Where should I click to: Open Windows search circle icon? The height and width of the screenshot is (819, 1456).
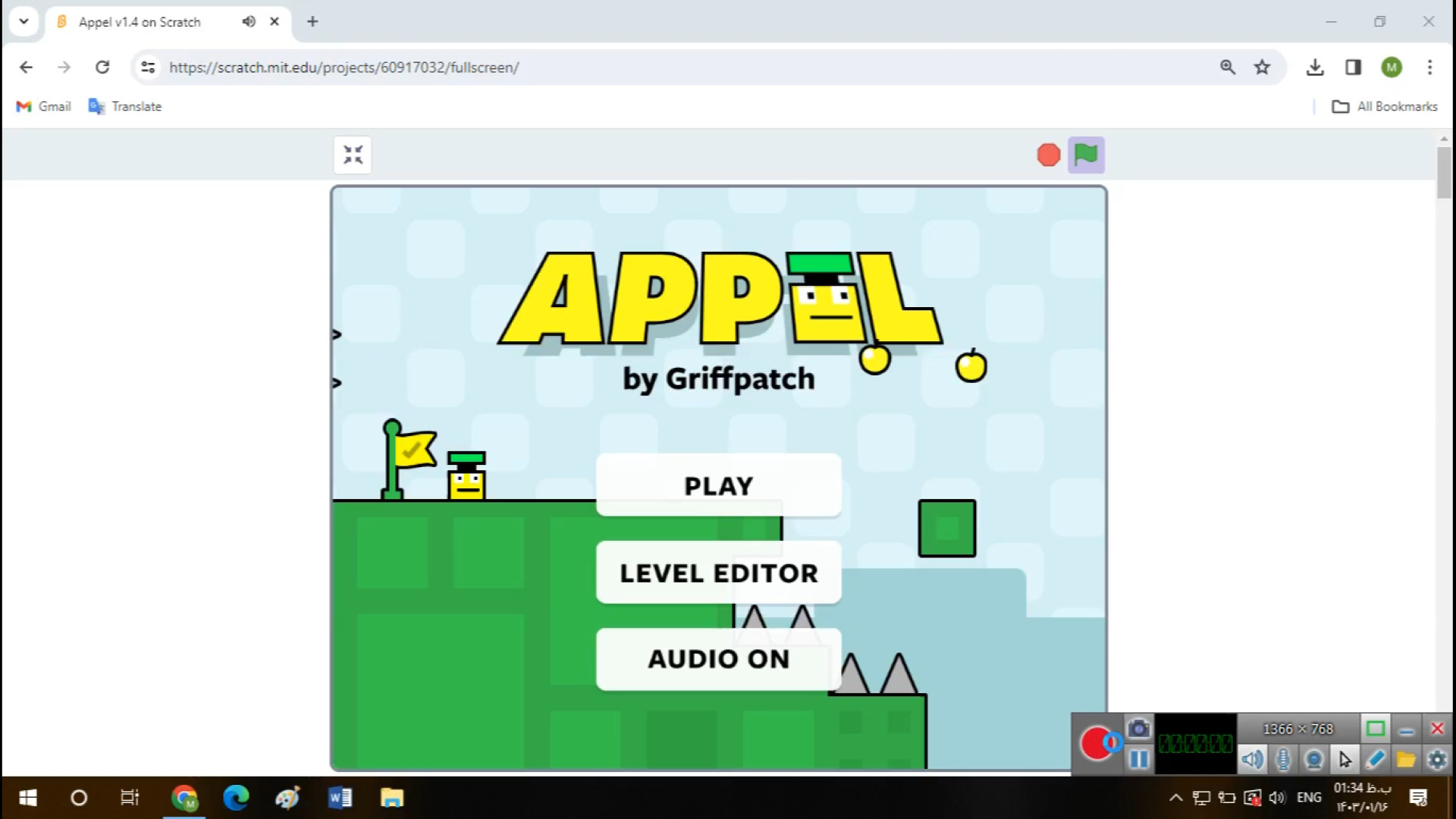pos(79,798)
